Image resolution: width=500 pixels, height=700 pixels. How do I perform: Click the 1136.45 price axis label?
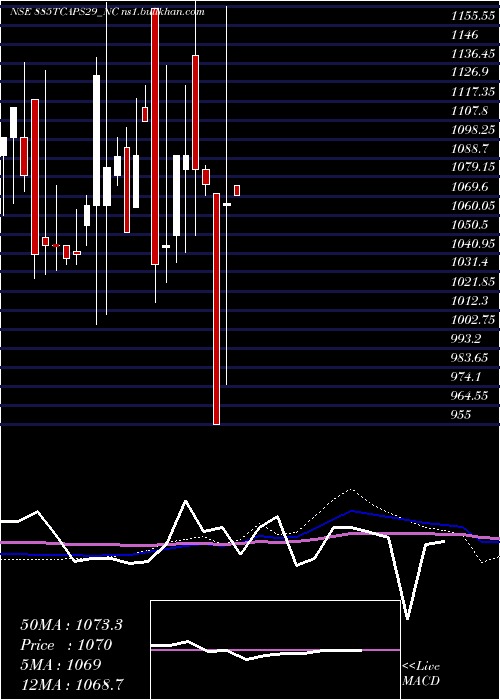473,54
